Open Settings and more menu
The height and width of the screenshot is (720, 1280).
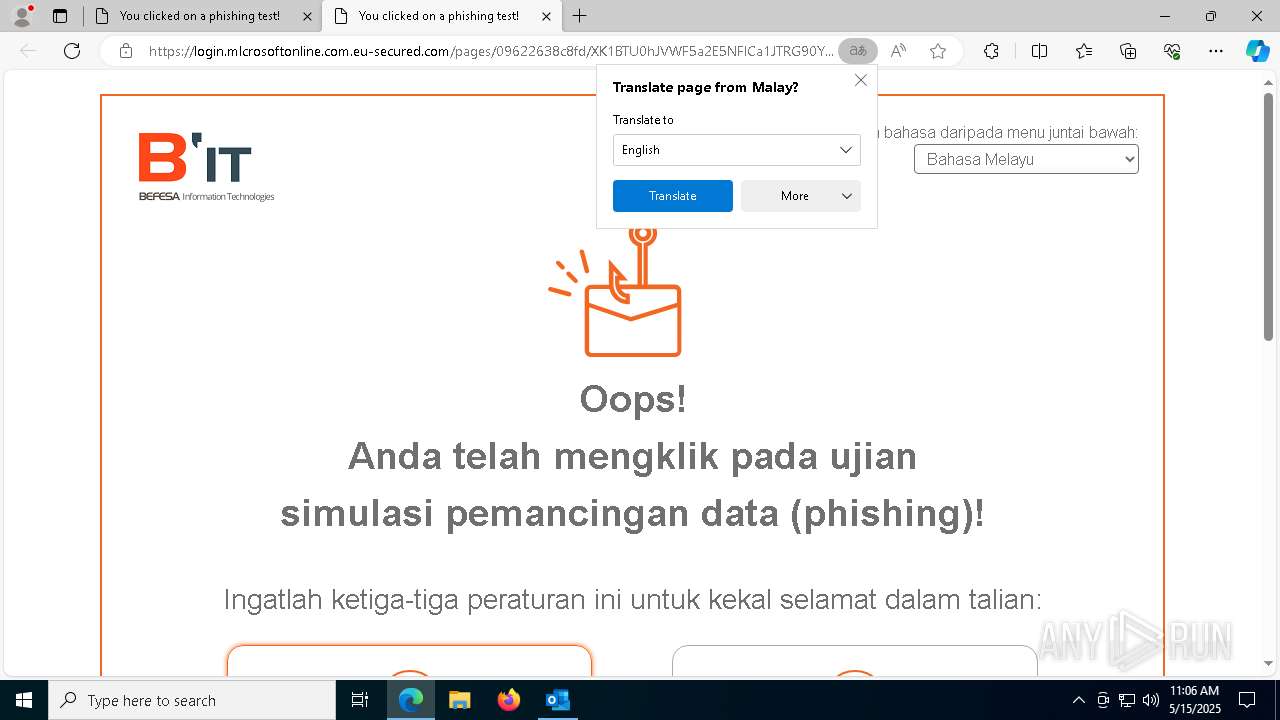[x=1216, y=51]
